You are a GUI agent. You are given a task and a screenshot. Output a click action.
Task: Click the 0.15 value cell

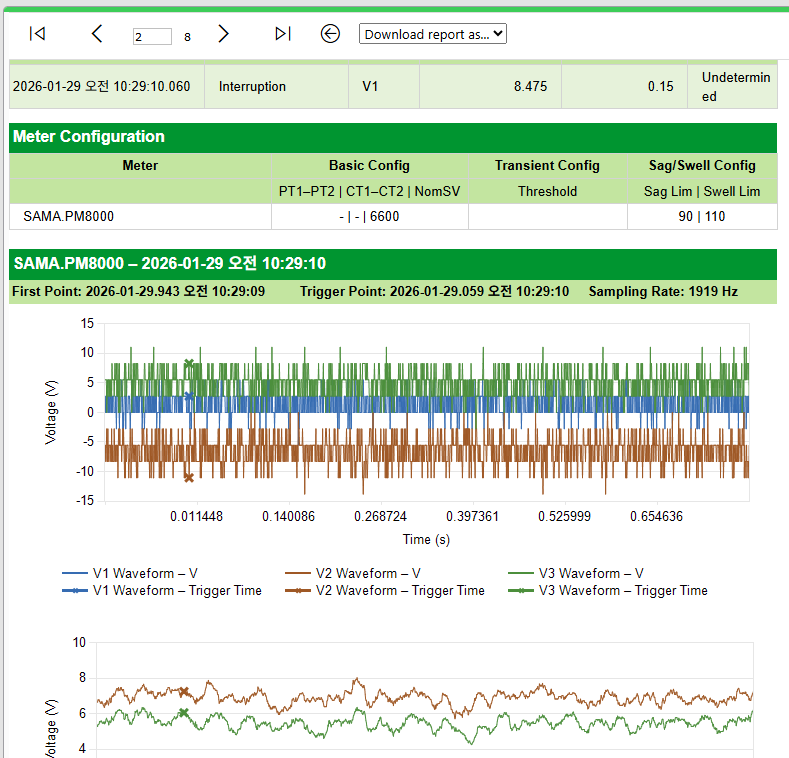624,87
